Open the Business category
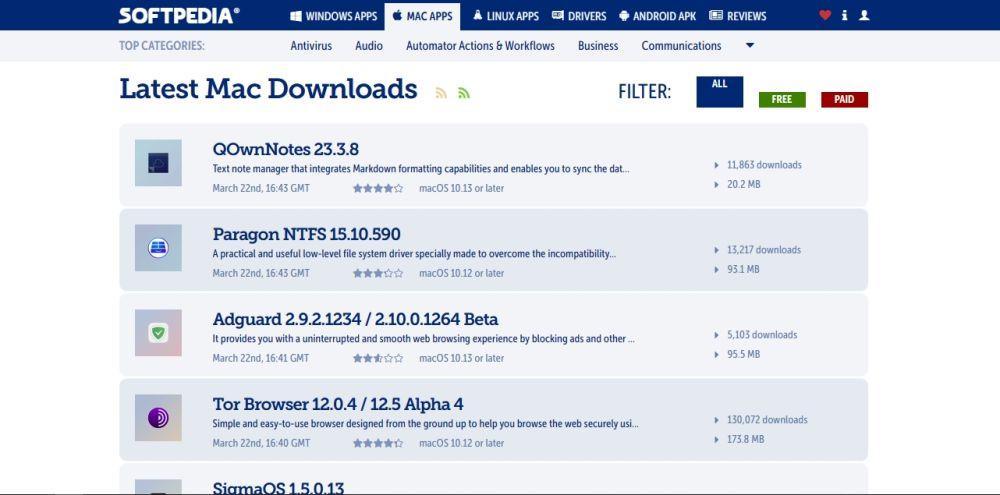 click(x=598, y=46)
